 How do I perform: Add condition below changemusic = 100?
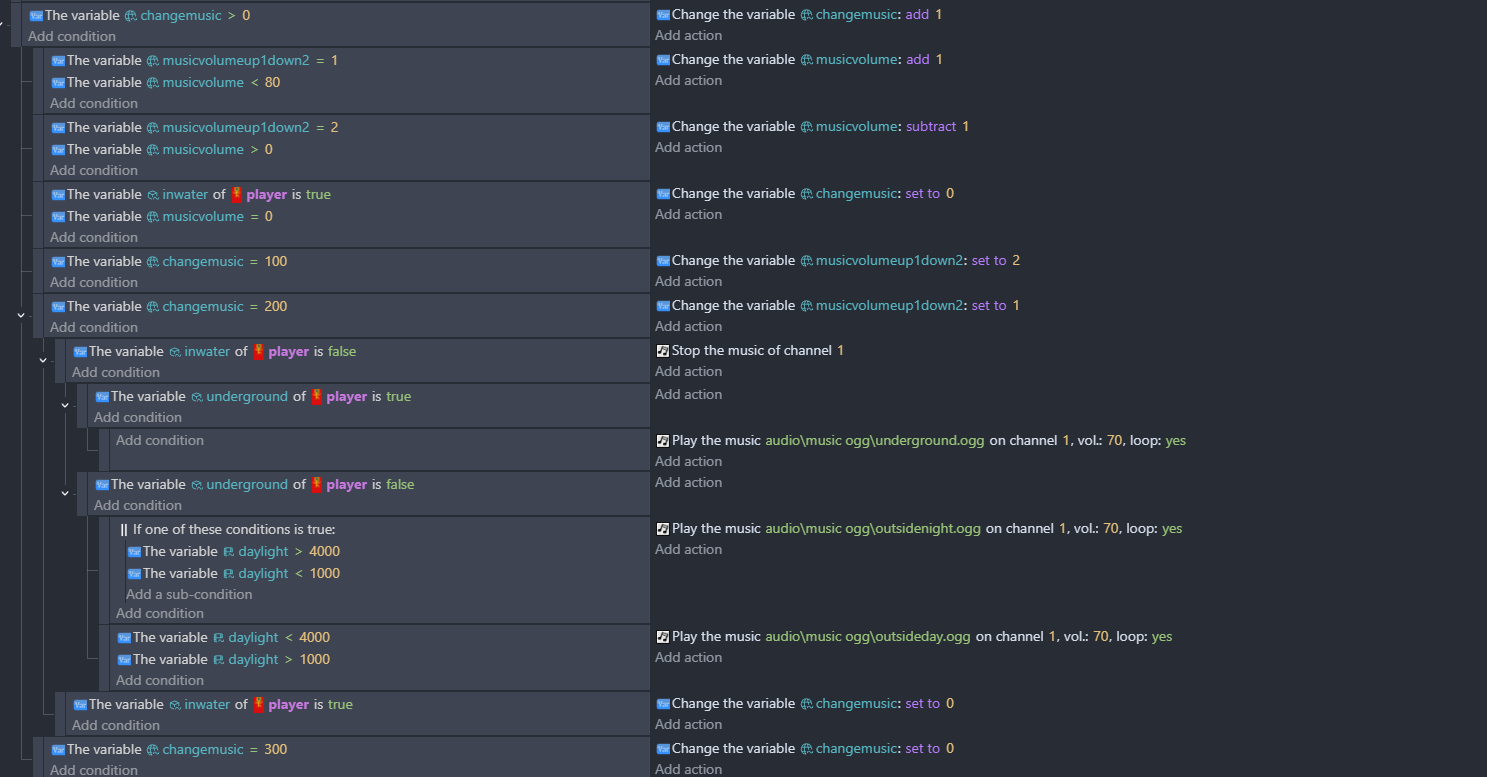pyautogui.click(x=94, y=282)
